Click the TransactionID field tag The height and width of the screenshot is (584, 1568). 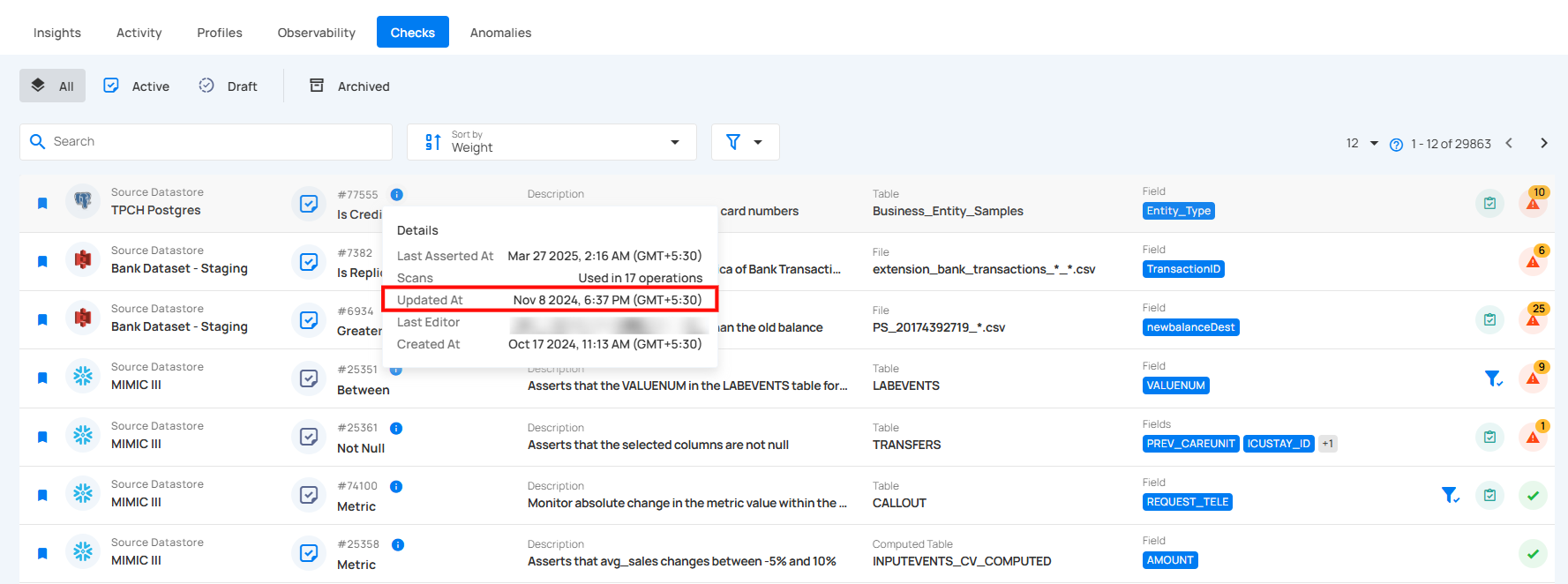click(1183, 269)
